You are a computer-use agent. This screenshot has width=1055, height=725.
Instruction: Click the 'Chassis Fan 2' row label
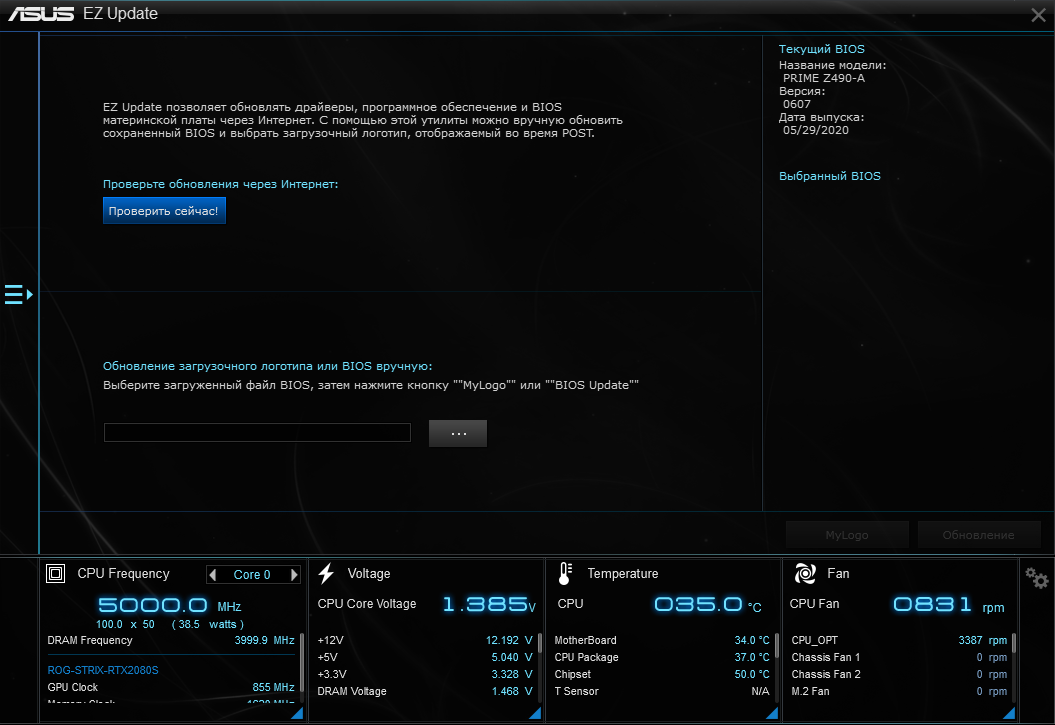click(x=826, y=674)
